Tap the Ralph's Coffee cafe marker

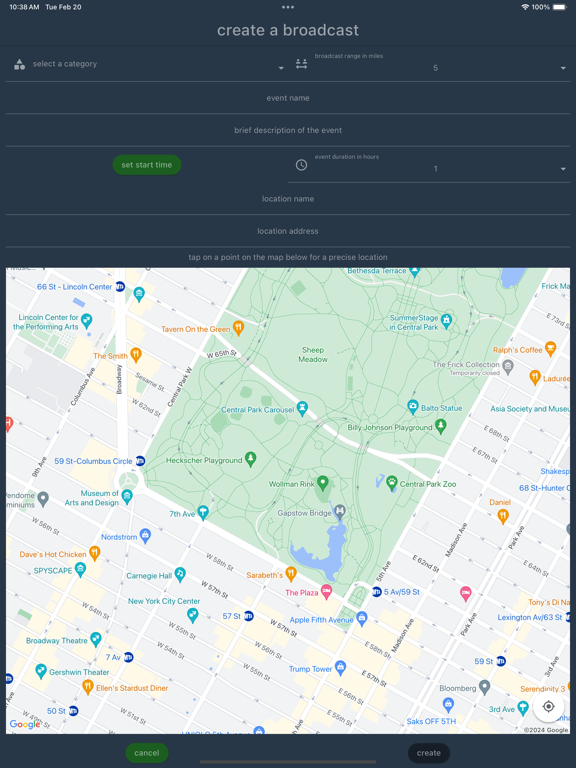pos(551,348)
